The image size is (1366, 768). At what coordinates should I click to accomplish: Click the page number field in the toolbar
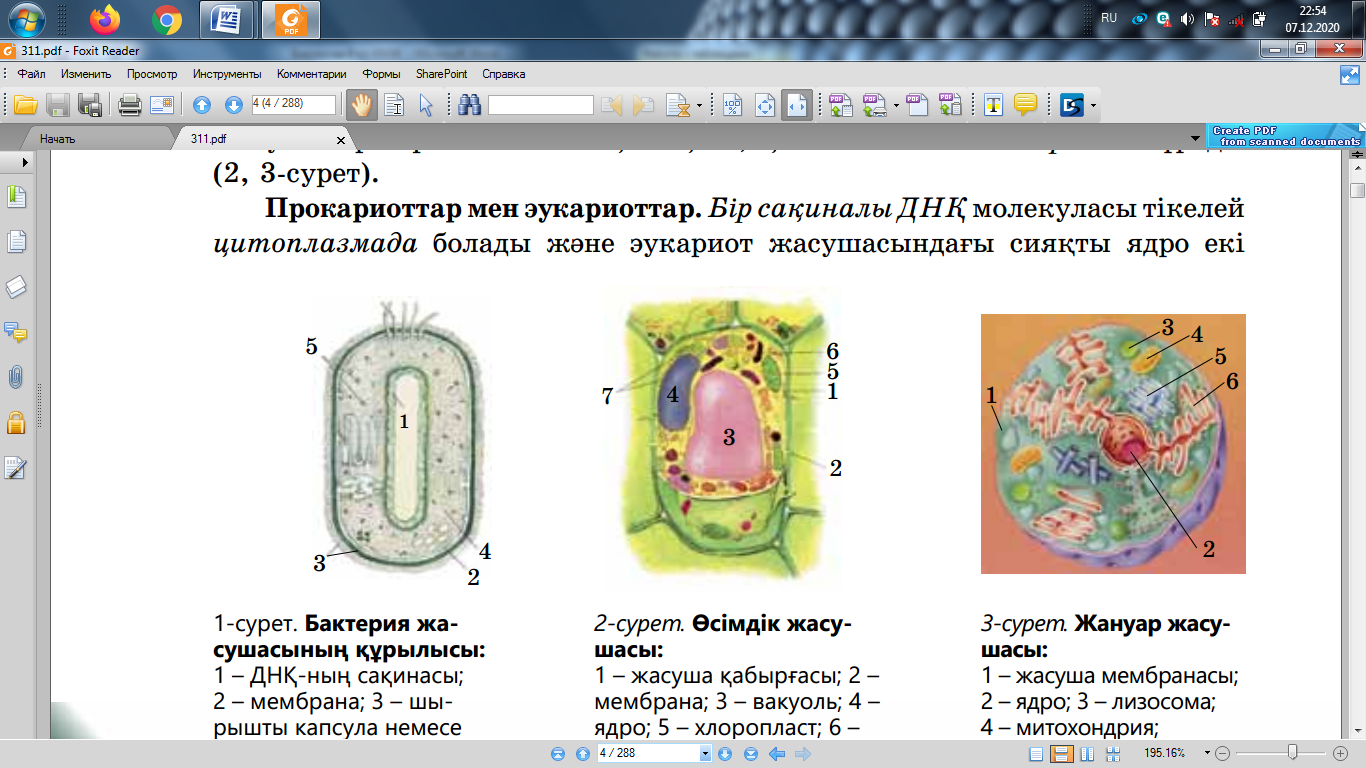(293, 104)
